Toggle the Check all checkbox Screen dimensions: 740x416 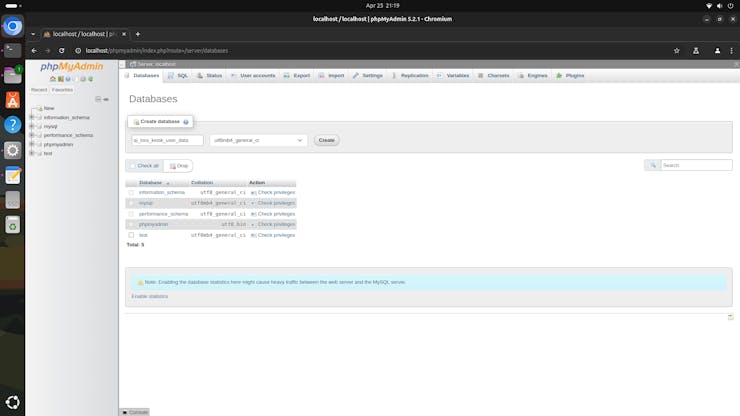point(133,166)
